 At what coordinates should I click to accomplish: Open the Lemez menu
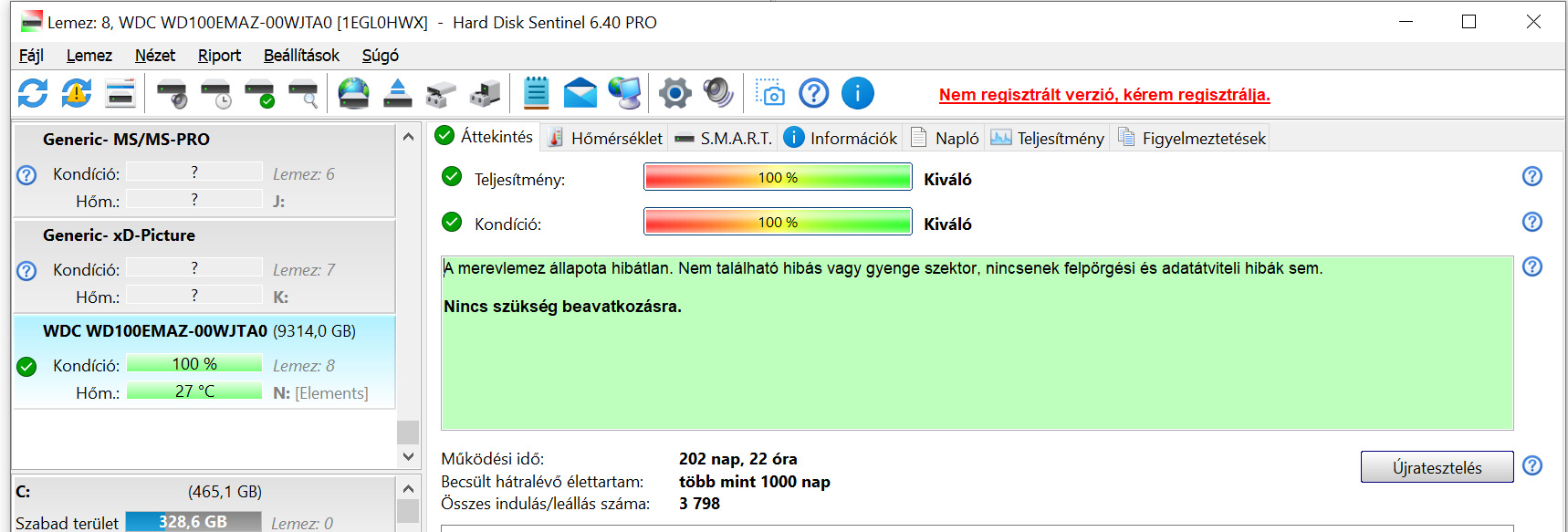[89, 56]
